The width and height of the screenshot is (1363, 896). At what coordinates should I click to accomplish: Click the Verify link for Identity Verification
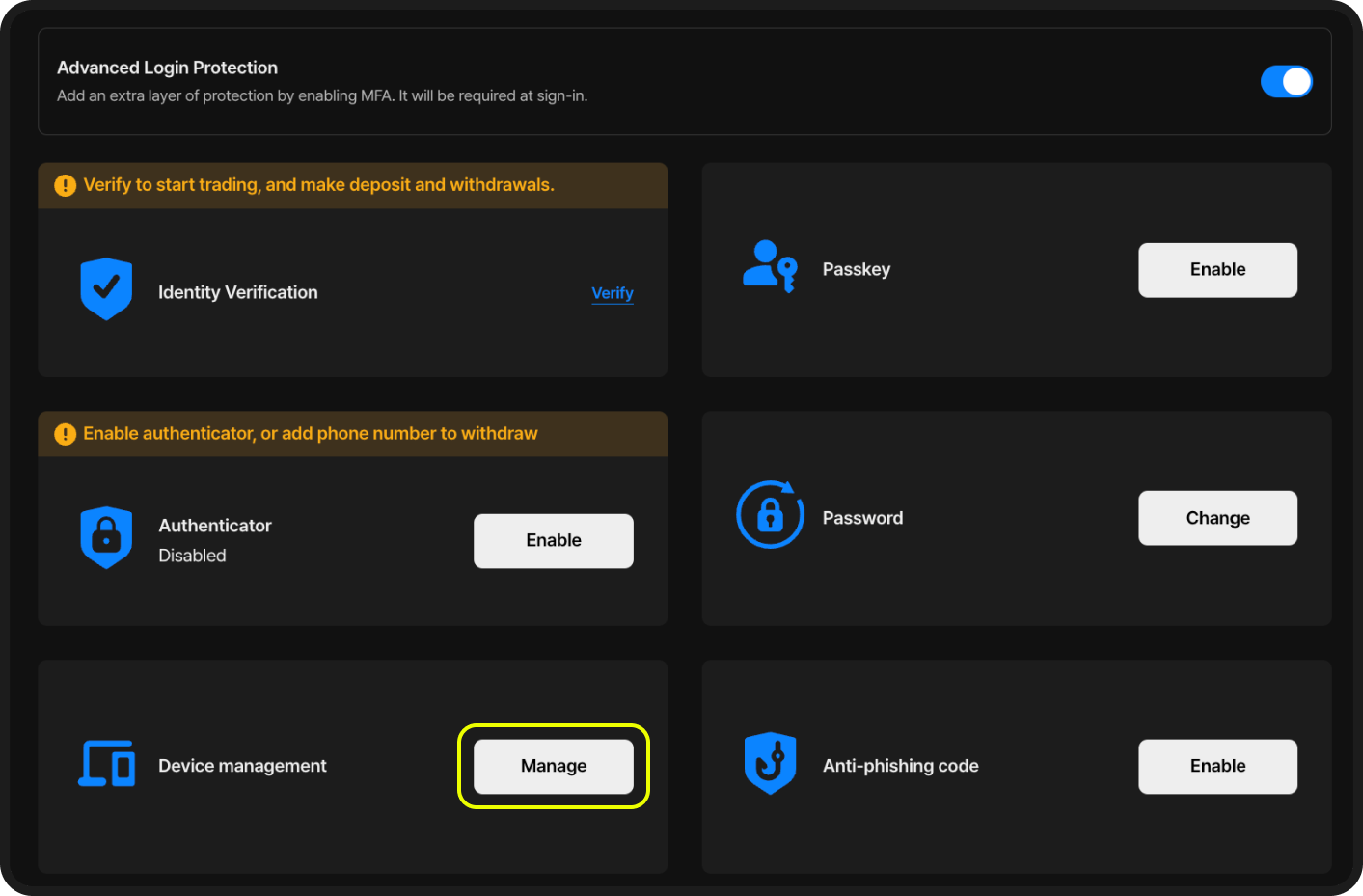[613, 293]
